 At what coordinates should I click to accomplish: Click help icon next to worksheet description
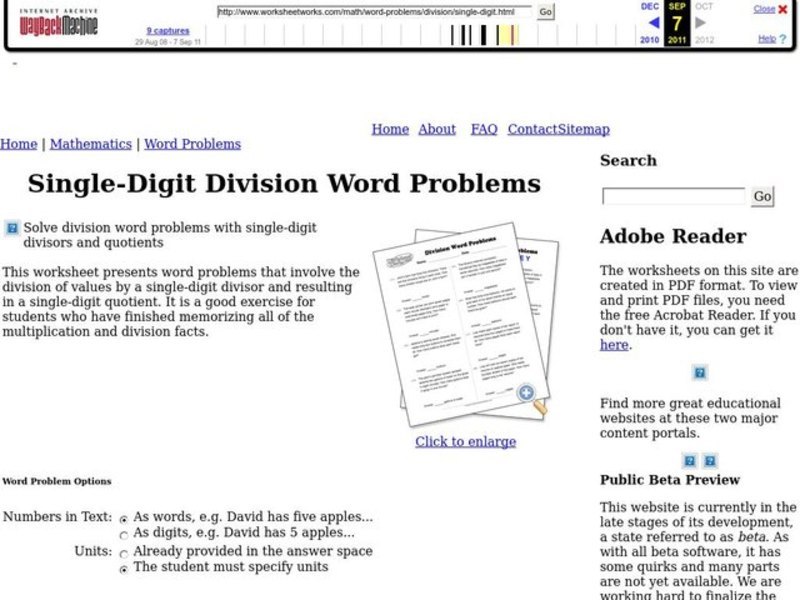[x=11, y=227]
